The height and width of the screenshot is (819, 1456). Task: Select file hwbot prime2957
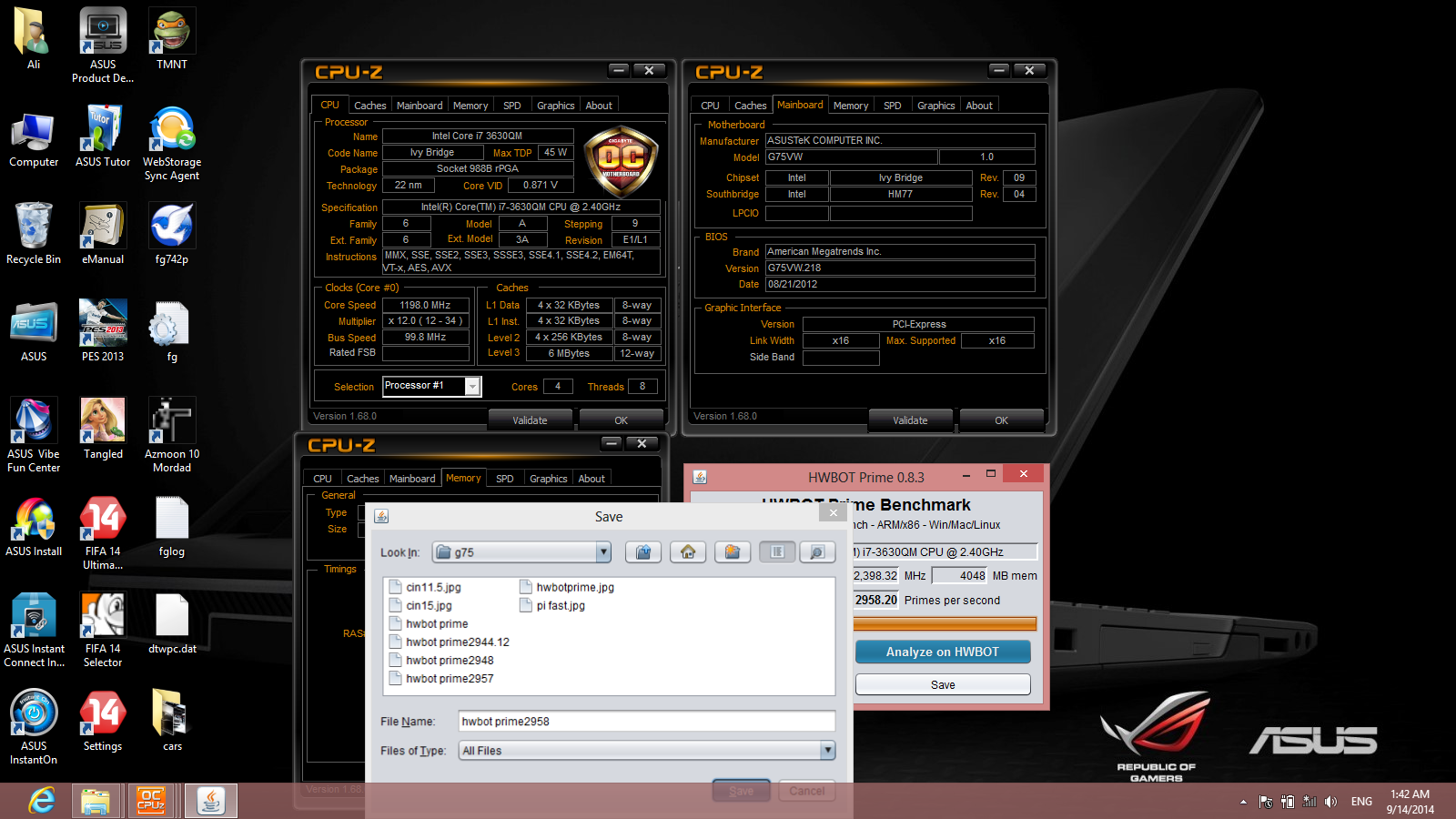point(441,678)
